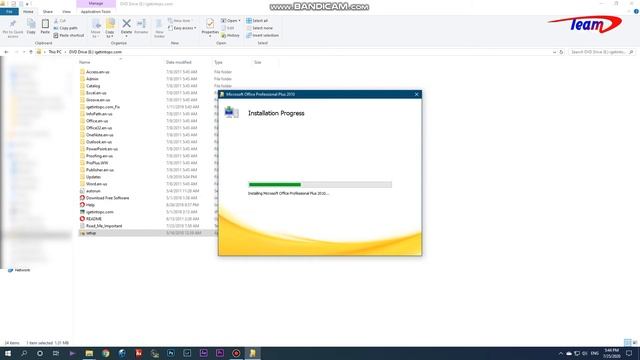Click the Refresh button by address bar

coord(561,52)
